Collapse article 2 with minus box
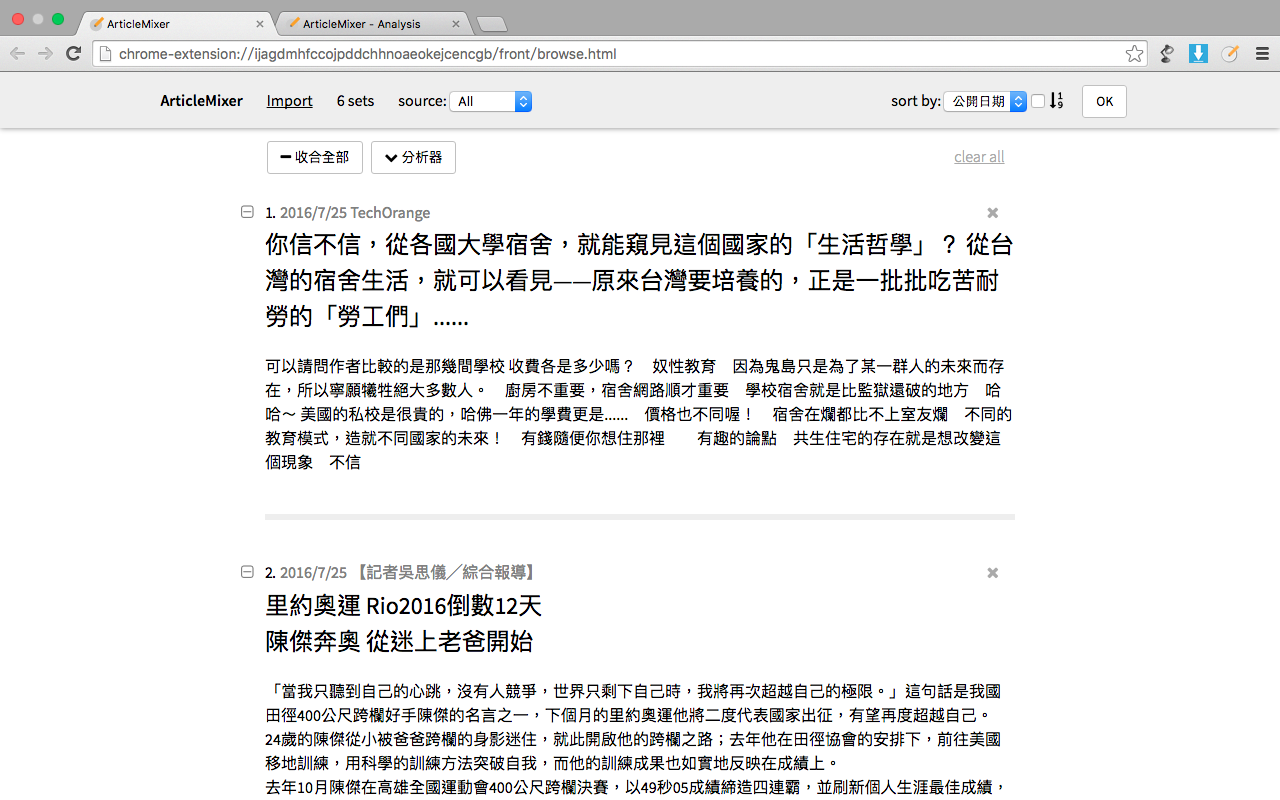 [247, 572]
